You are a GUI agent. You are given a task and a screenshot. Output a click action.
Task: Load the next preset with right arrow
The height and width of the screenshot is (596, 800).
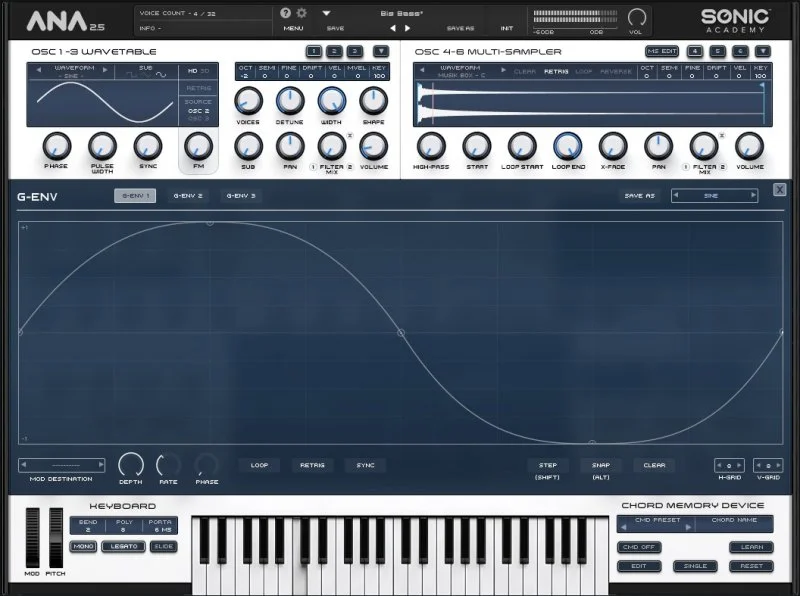click(x=407, y=29)
